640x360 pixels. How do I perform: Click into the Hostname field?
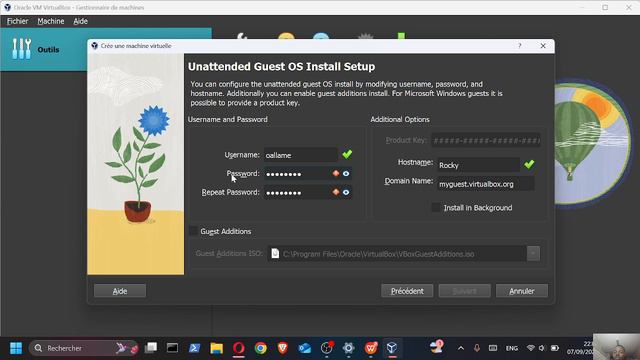pos(478,165)
